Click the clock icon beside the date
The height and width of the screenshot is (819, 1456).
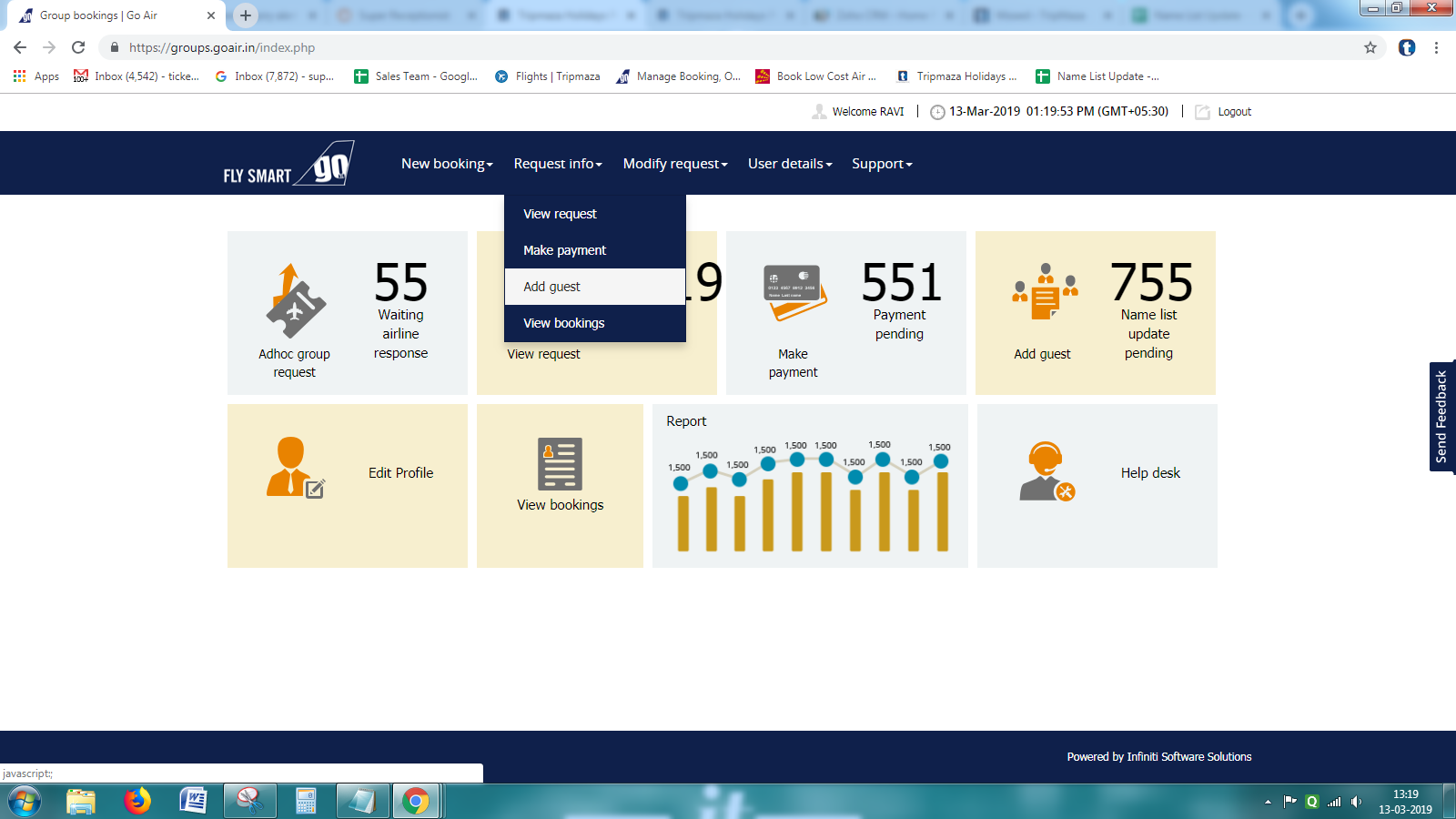pyautogui.click(x=937, y=112)
